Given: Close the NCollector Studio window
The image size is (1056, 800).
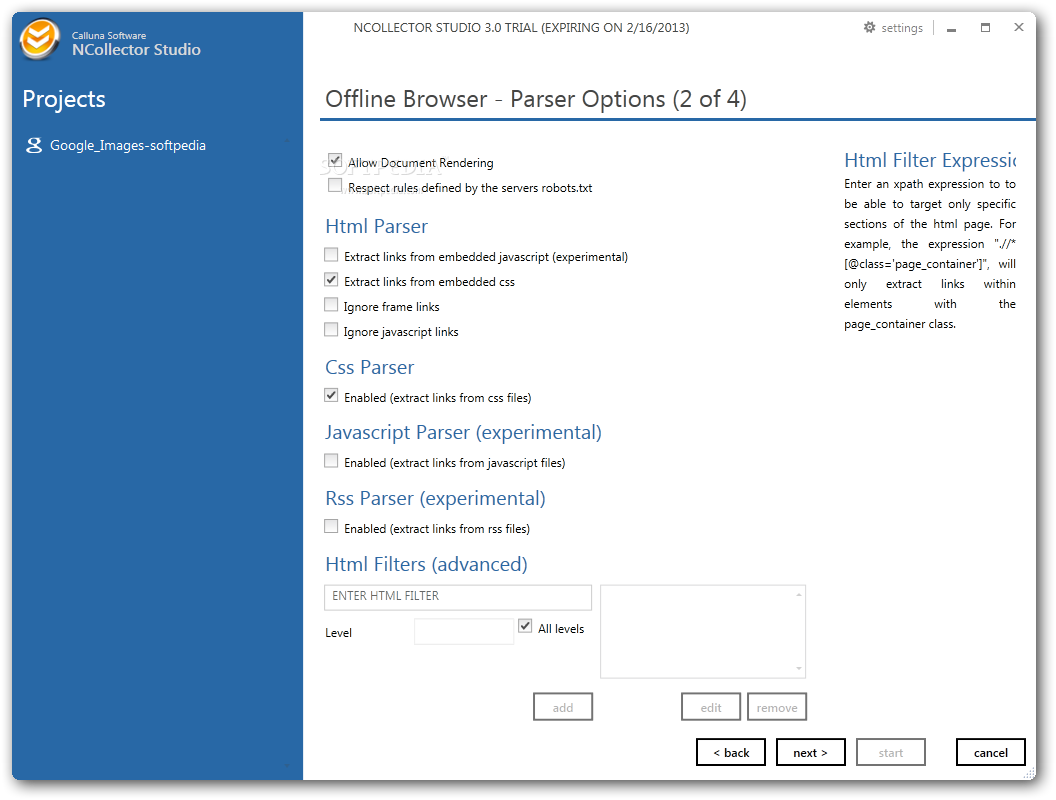Looking at the screenshot, I should 1018,27.
